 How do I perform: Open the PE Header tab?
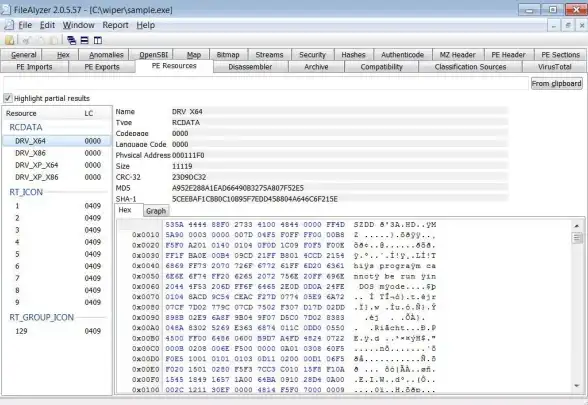[x=509, y=55]
